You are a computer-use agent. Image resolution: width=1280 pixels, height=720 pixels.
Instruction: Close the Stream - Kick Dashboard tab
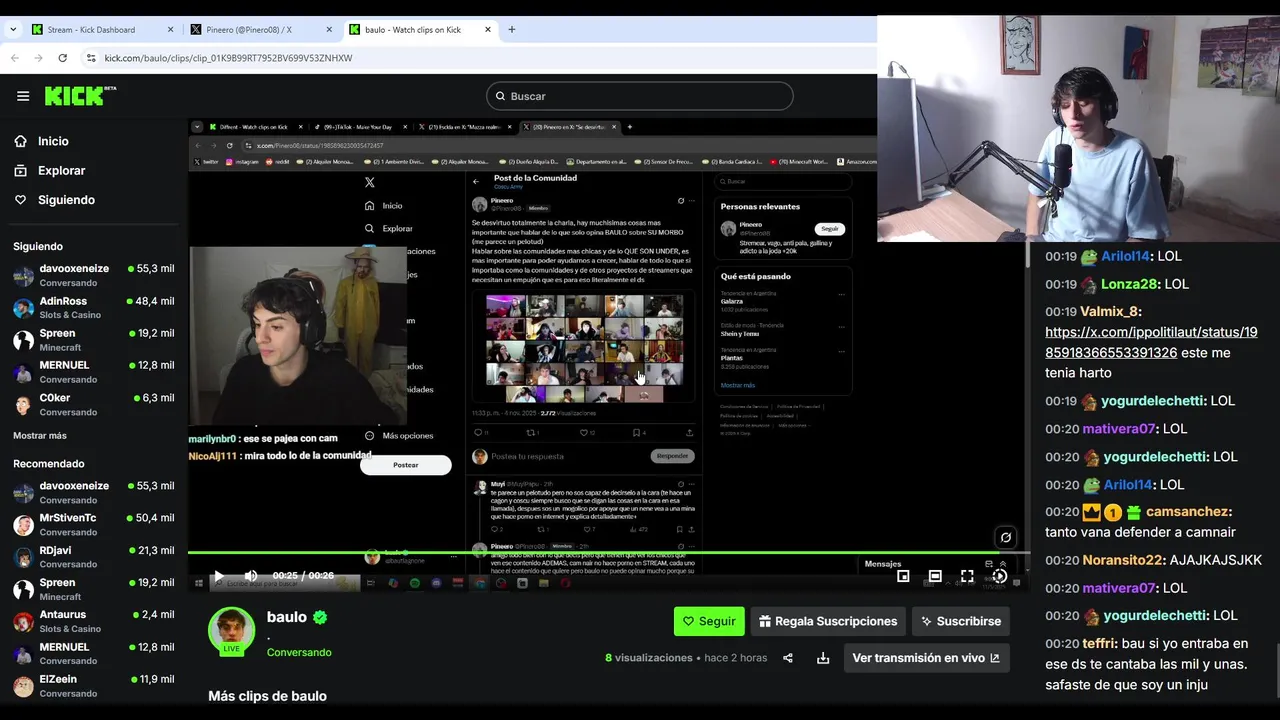point(170,29)
